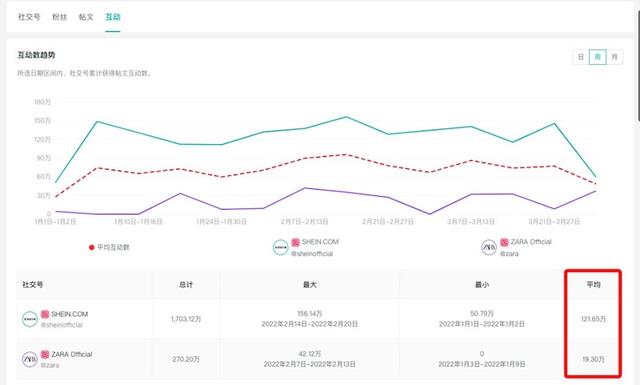Click the 50.79万 minimum cell
The width and height of the screenshot is (640, 385).
[482, 314]
